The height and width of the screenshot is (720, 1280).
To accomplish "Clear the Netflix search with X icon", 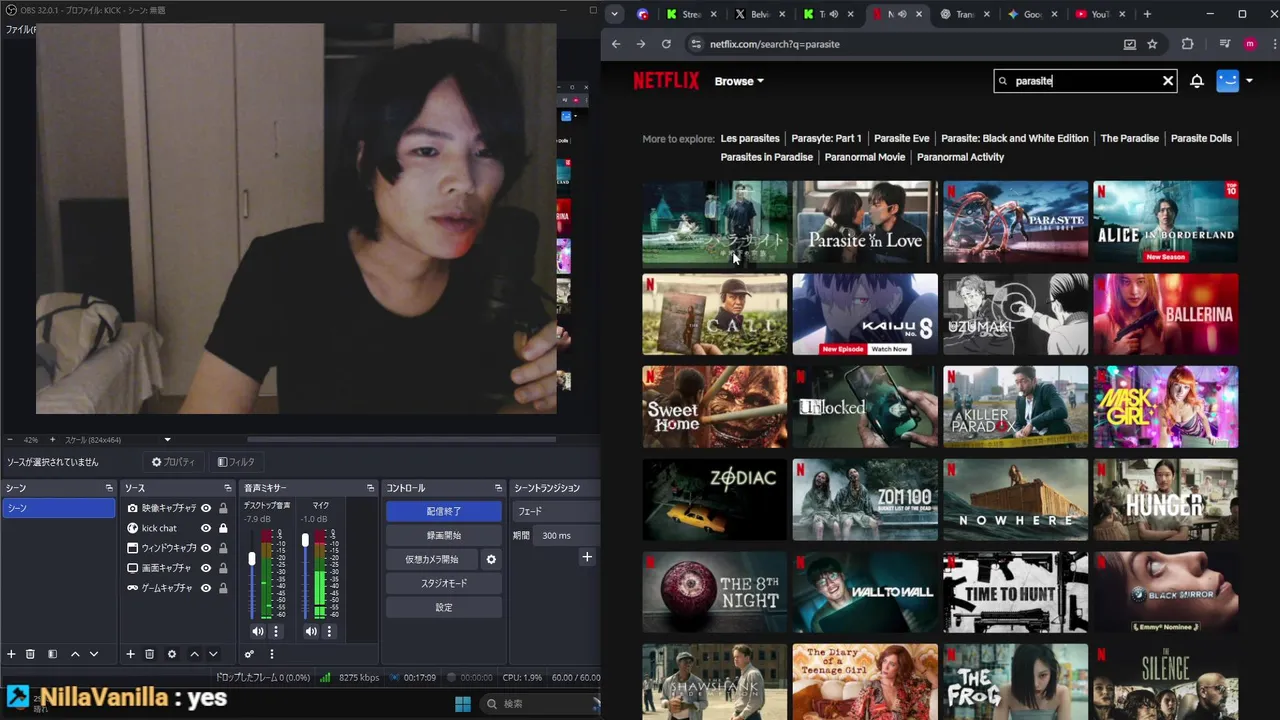I will (x=1168, y=81).
